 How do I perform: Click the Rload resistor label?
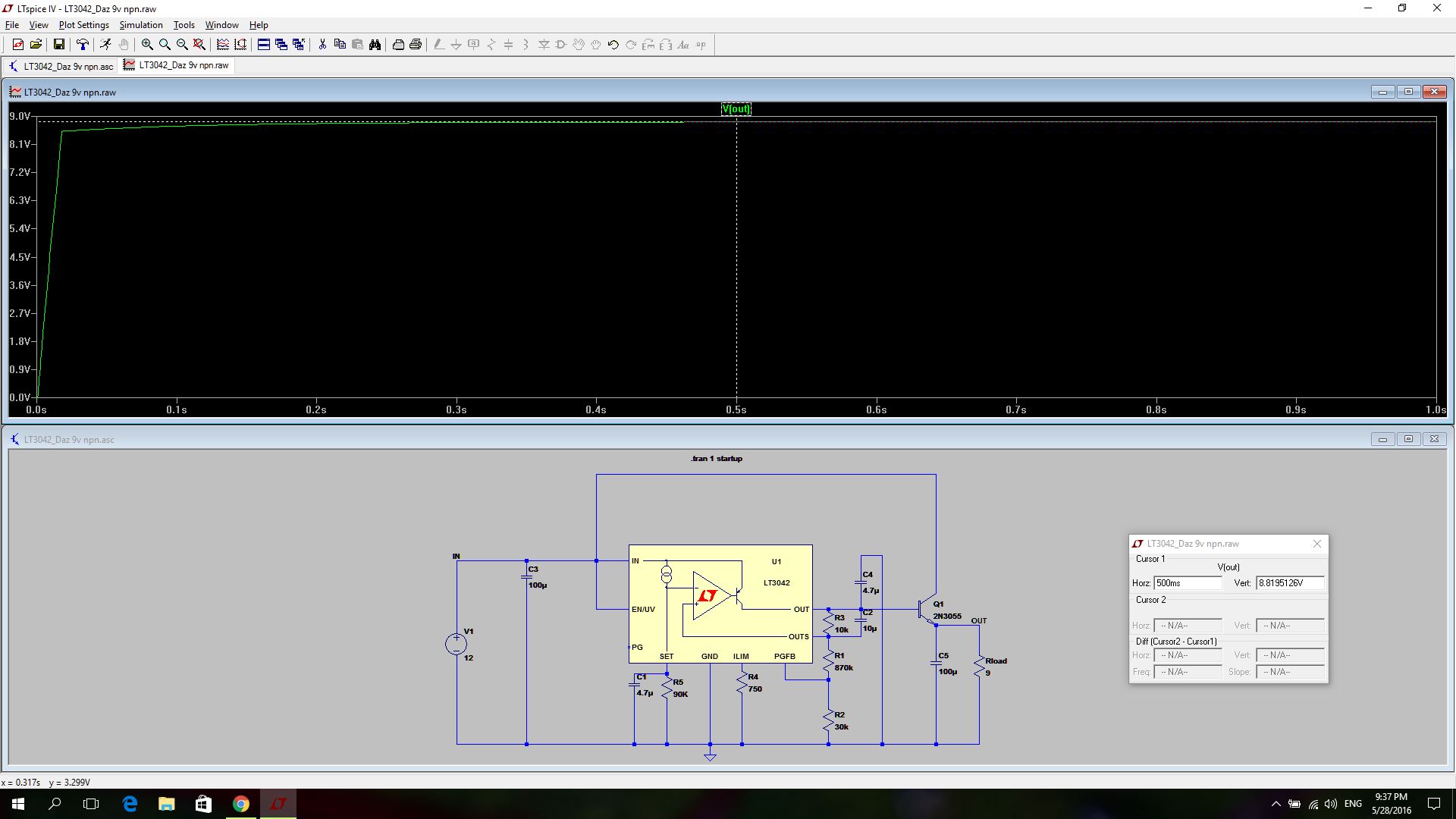click(996, 661)
